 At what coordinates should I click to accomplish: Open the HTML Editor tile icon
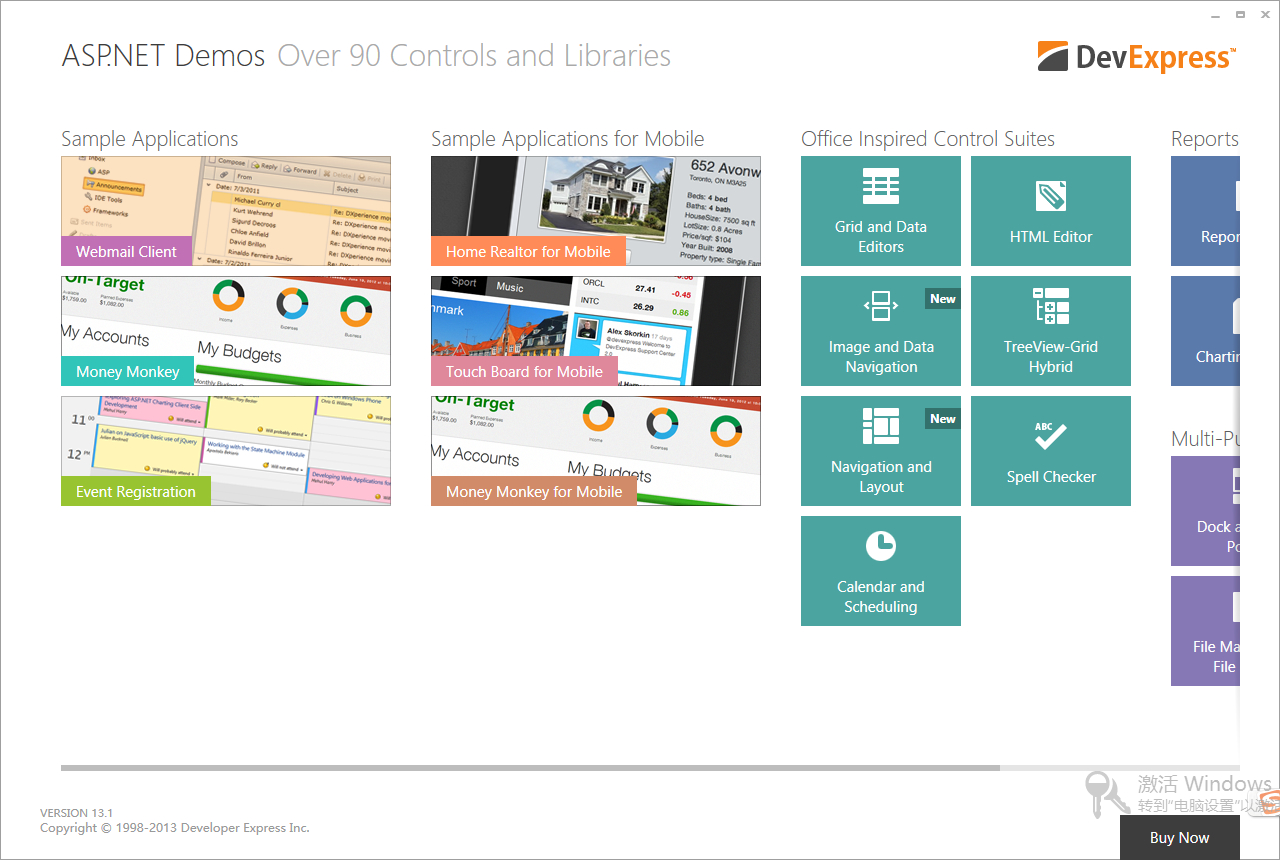pyautogui.click(x=1051, y=197)
